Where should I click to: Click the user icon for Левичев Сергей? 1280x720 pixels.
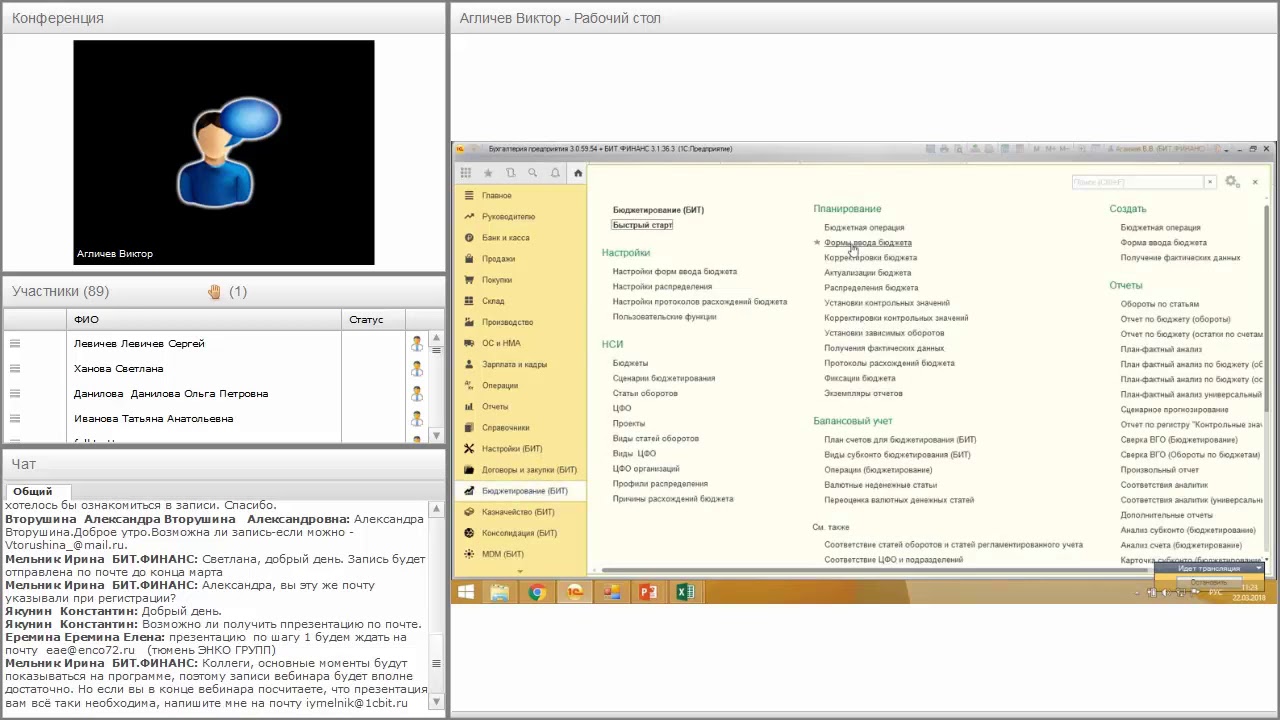click(417, 344)
